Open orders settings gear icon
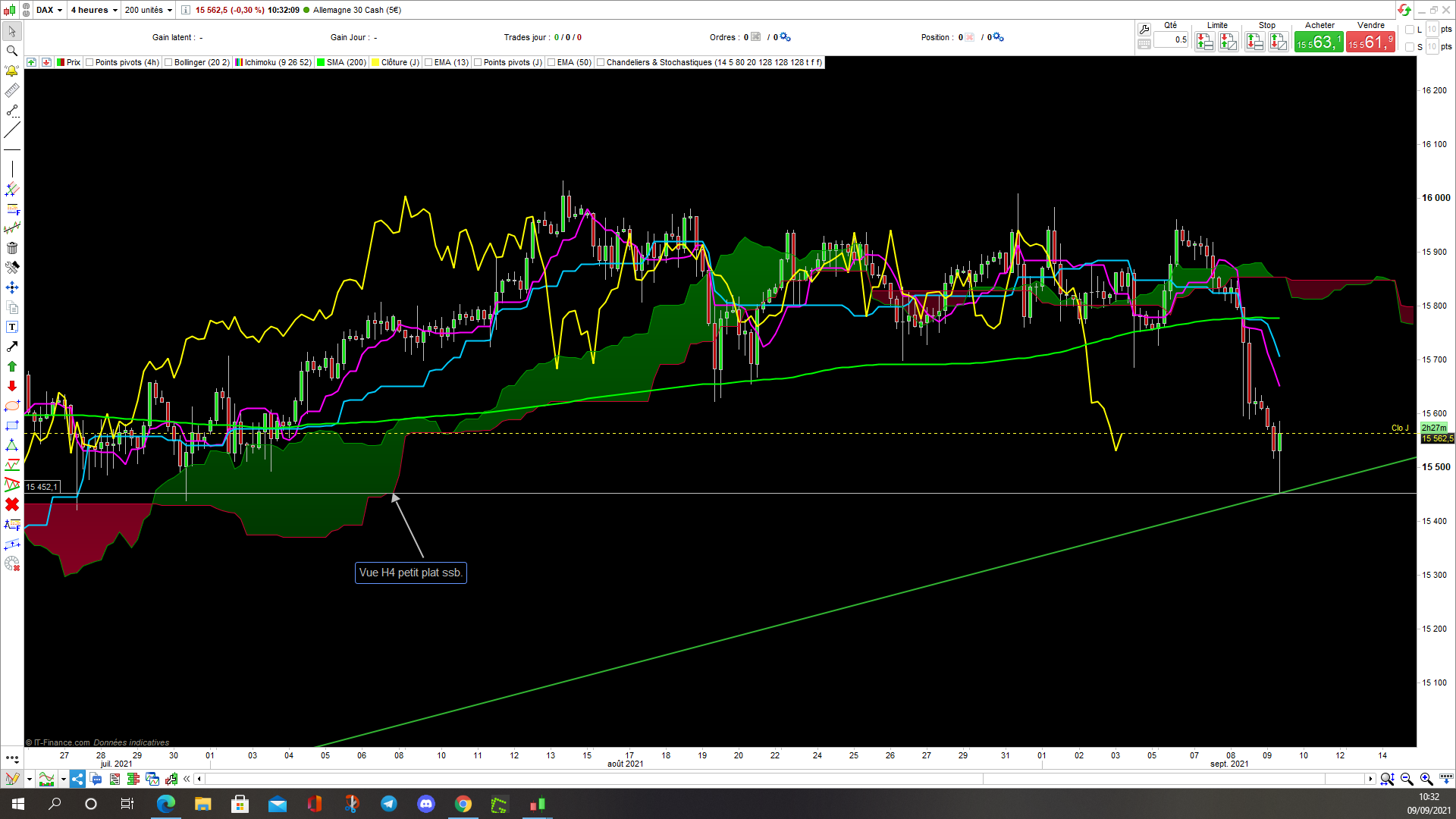1456x819 pixels. pyautogui.click(x=786, y=37)
